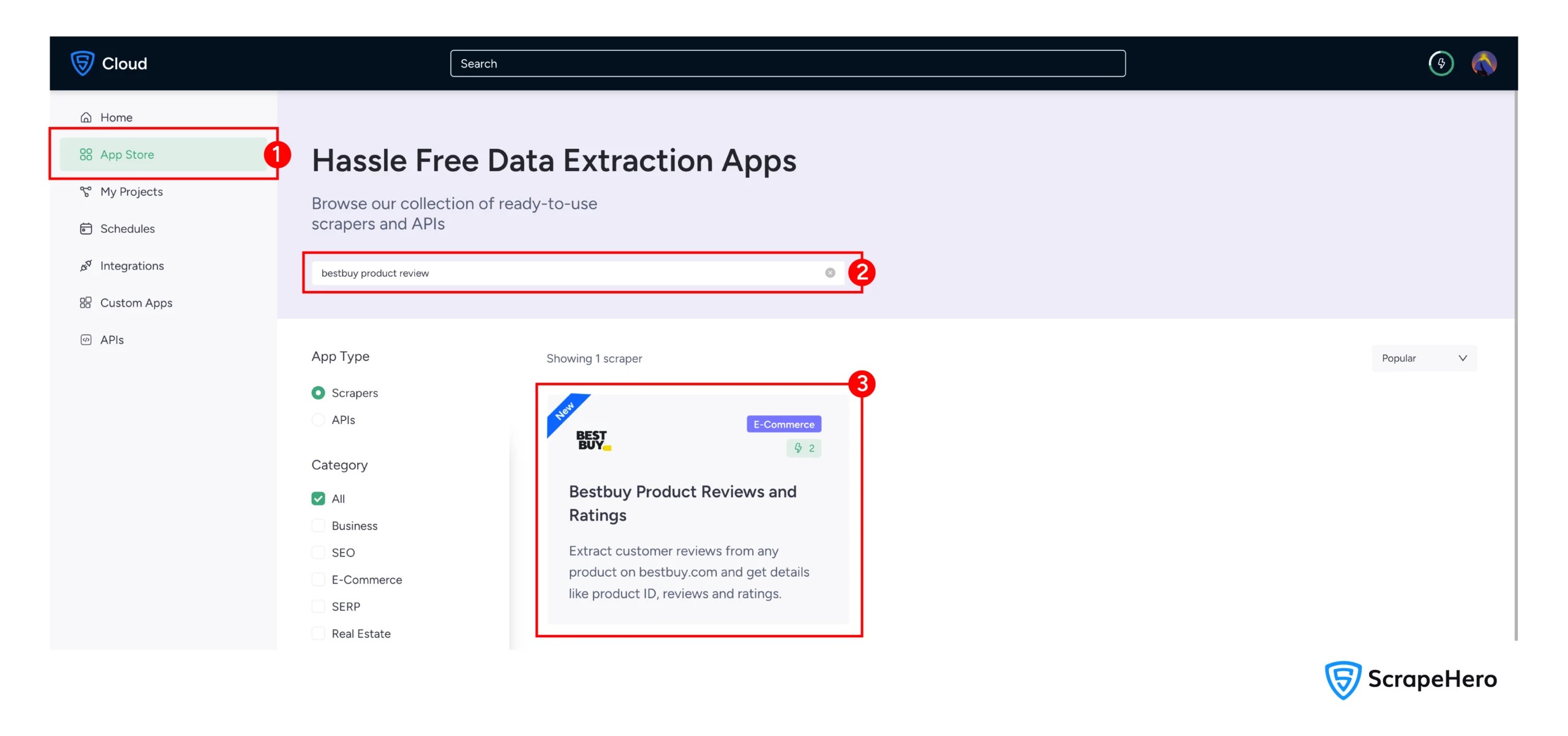
Task: Click the page vertical scrollbar
Action: tap(1515, 368)
